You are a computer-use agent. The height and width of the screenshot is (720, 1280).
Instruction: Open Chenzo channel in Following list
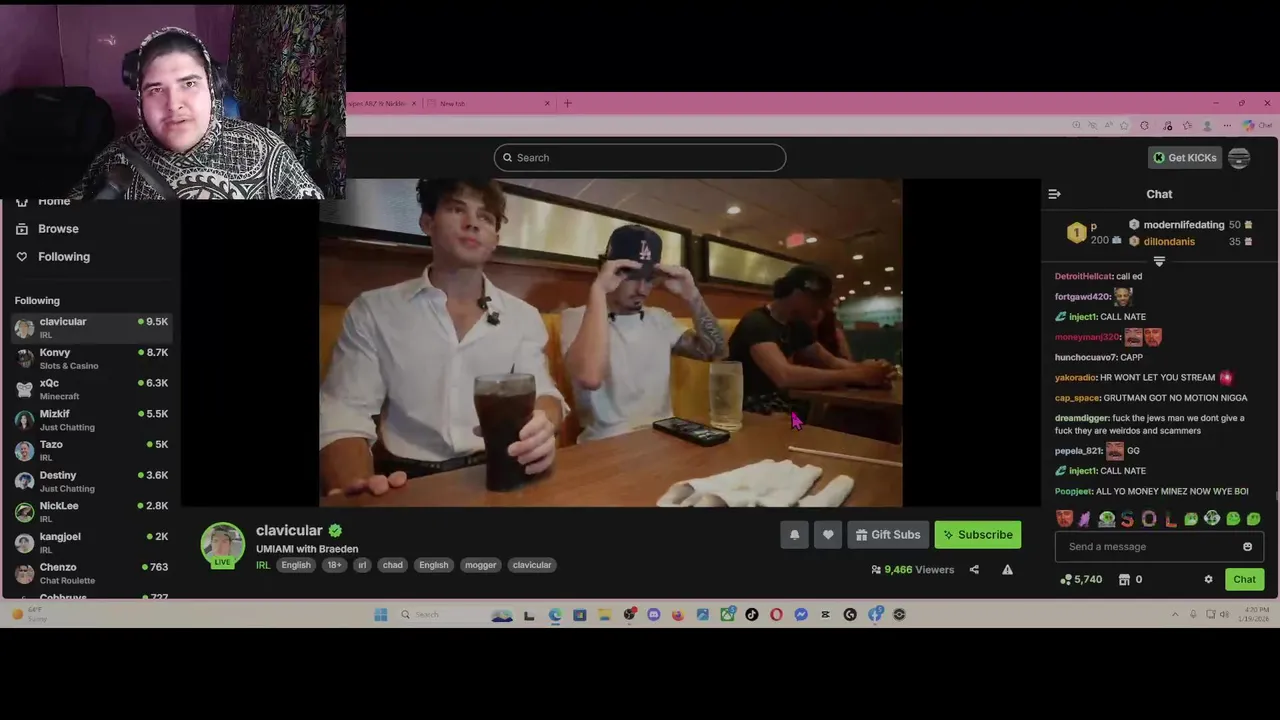91,573
